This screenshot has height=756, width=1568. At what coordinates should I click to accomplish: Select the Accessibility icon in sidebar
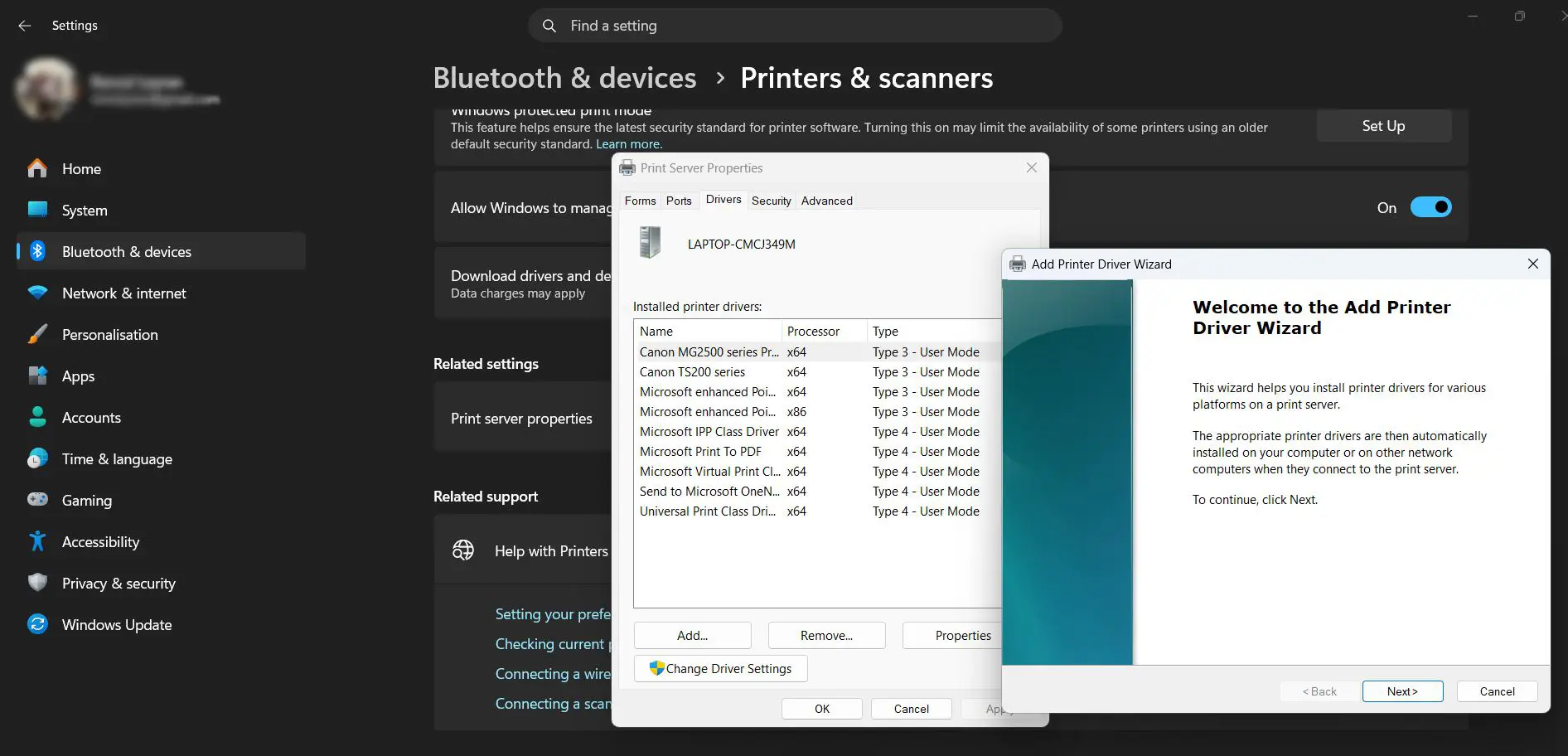[x=38, y=541]
